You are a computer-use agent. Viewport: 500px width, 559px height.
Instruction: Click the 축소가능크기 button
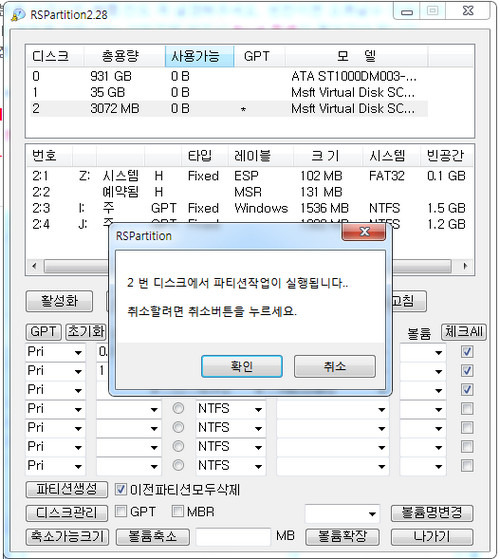point(67,537)
